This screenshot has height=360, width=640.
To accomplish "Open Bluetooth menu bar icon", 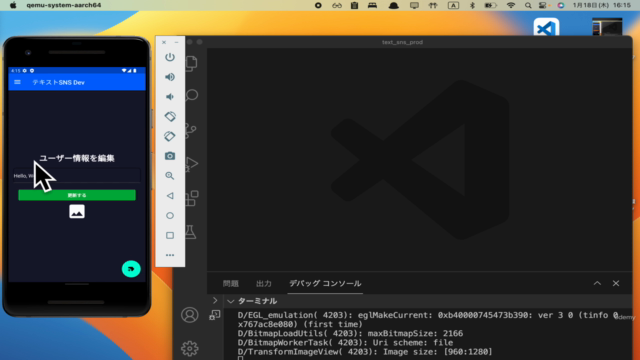I will coord(472,5).
